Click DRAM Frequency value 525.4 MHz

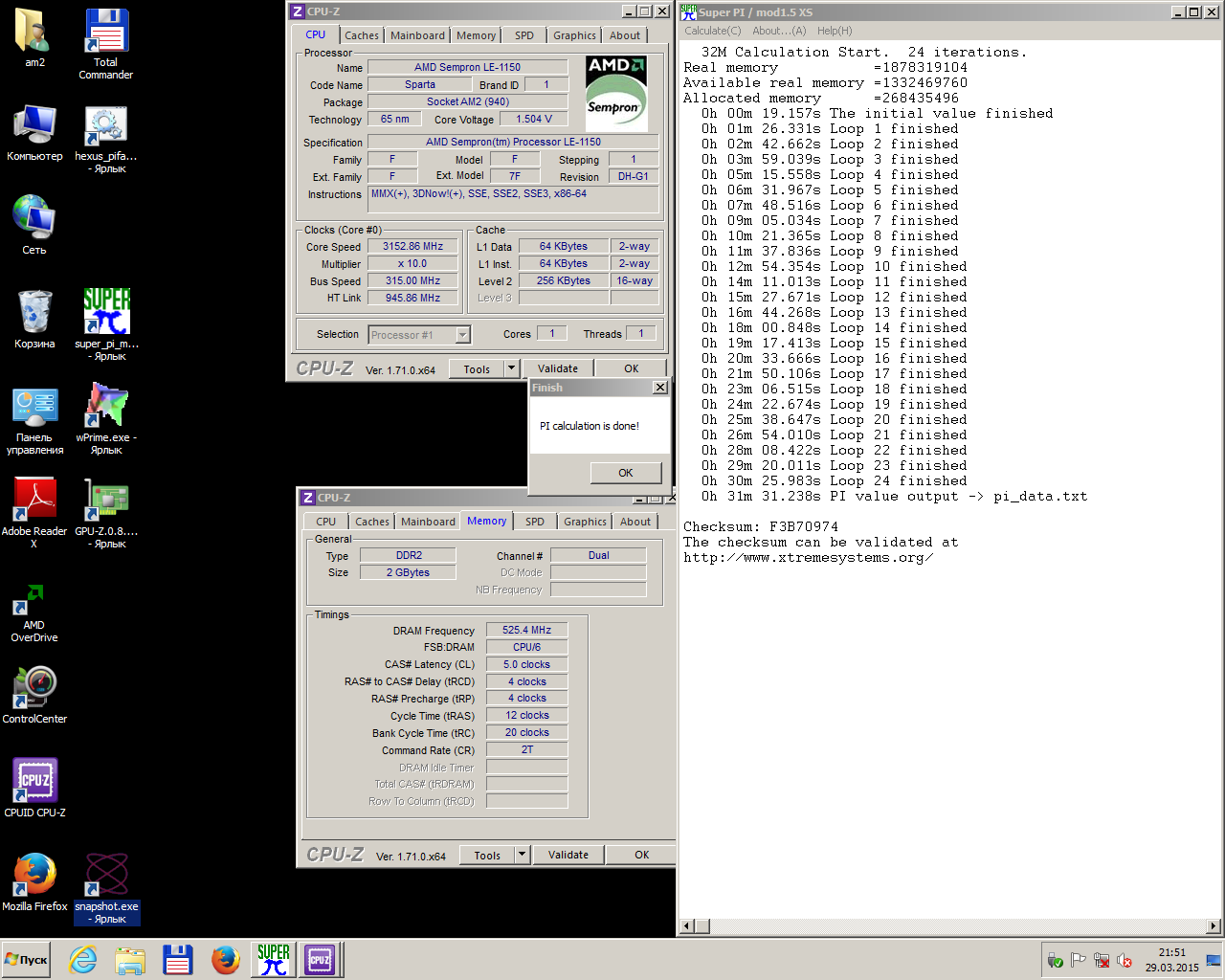coord(527,630)
